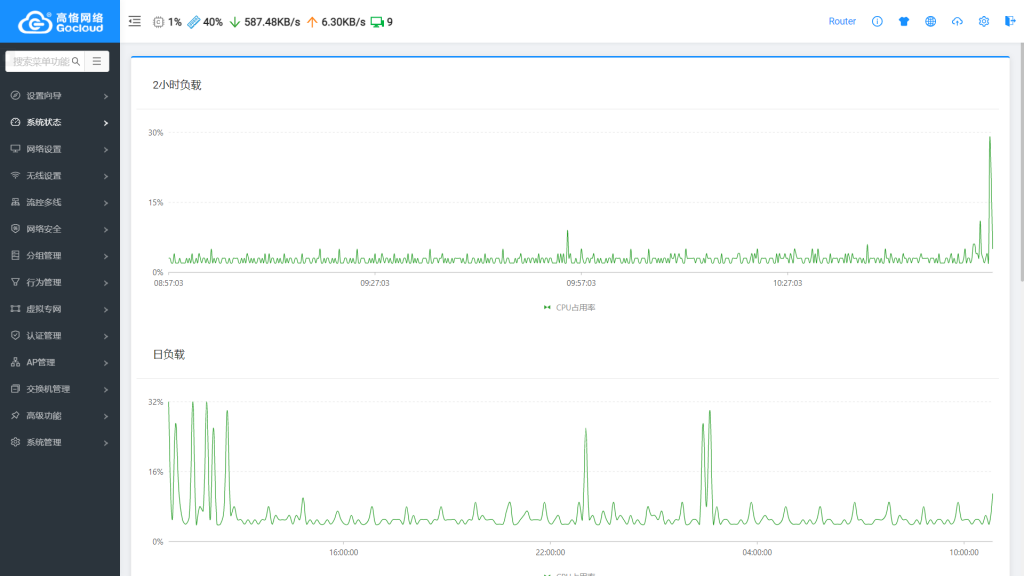Image resolution: width=1024 pixels, height=576 pixels.
Task: Click the Gocloud logo
Action: [60, 22]
